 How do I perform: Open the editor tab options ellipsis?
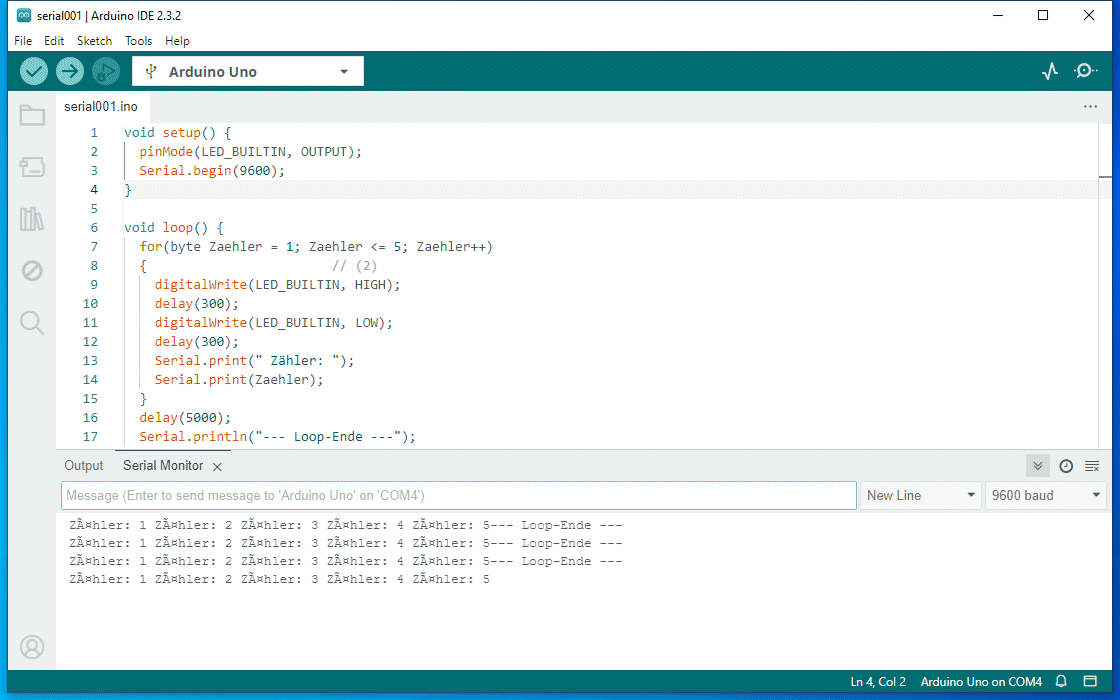click(x=1090, y=106)
